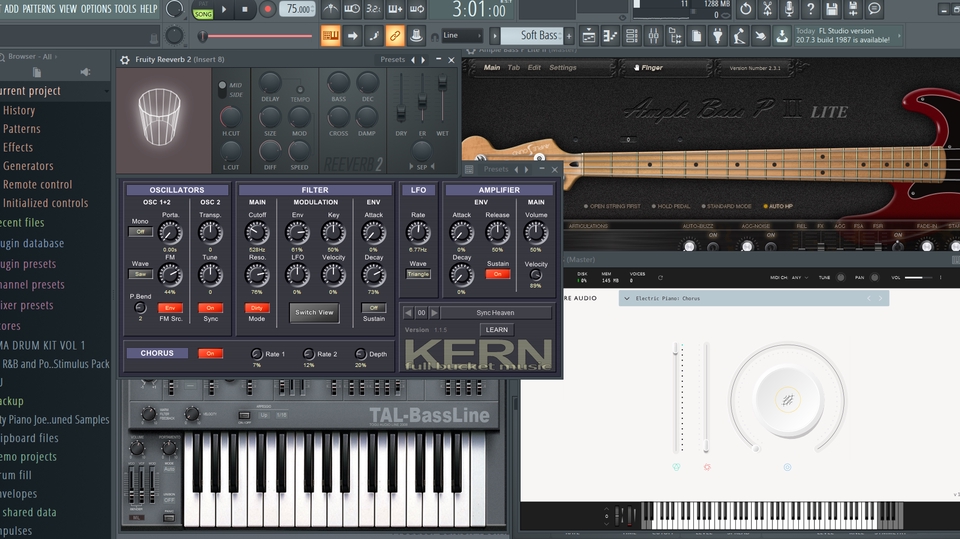Open help with question mark icon

(x=810, y=9)
